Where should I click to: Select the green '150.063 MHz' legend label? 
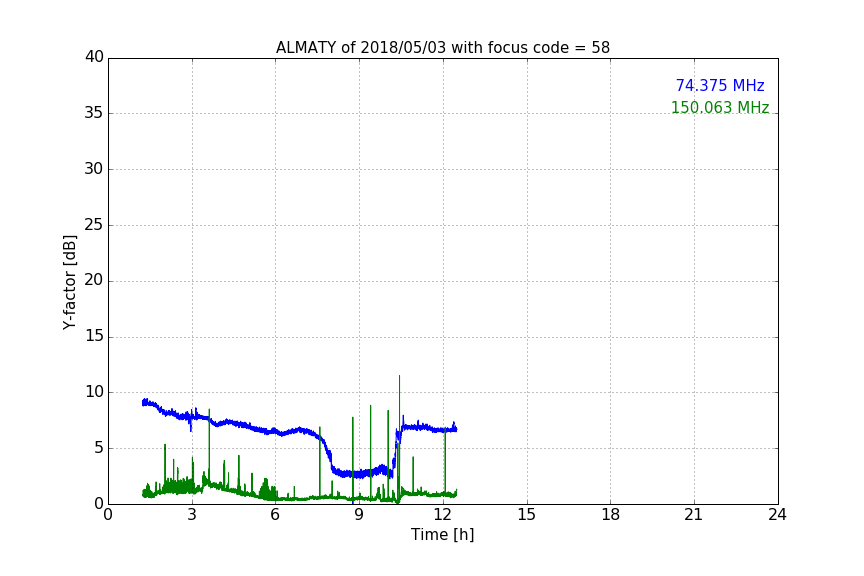click(x=720, y=107)
